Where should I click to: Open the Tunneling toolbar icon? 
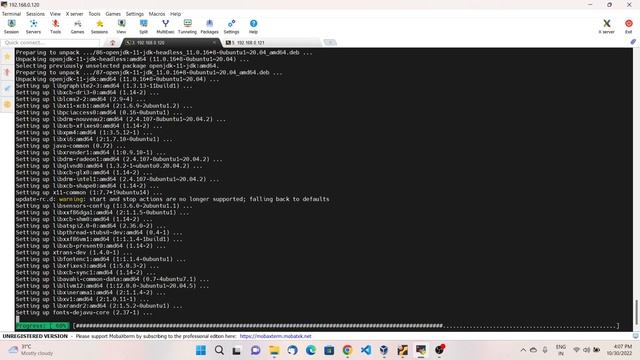coord(187,27)
